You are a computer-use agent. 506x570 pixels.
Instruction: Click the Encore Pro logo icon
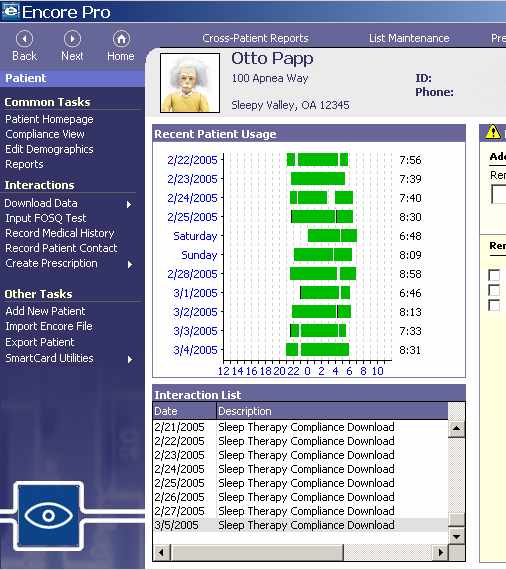click(x=11, y=11)
